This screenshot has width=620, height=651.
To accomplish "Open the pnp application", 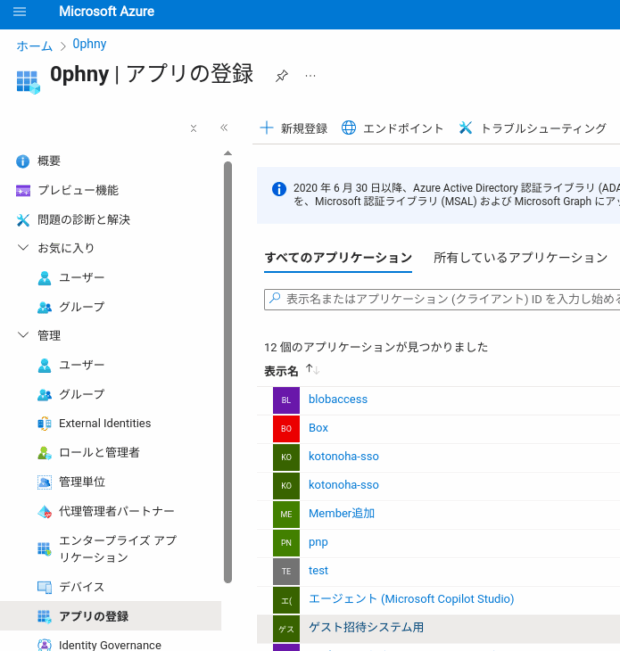I will coord(318,543).
